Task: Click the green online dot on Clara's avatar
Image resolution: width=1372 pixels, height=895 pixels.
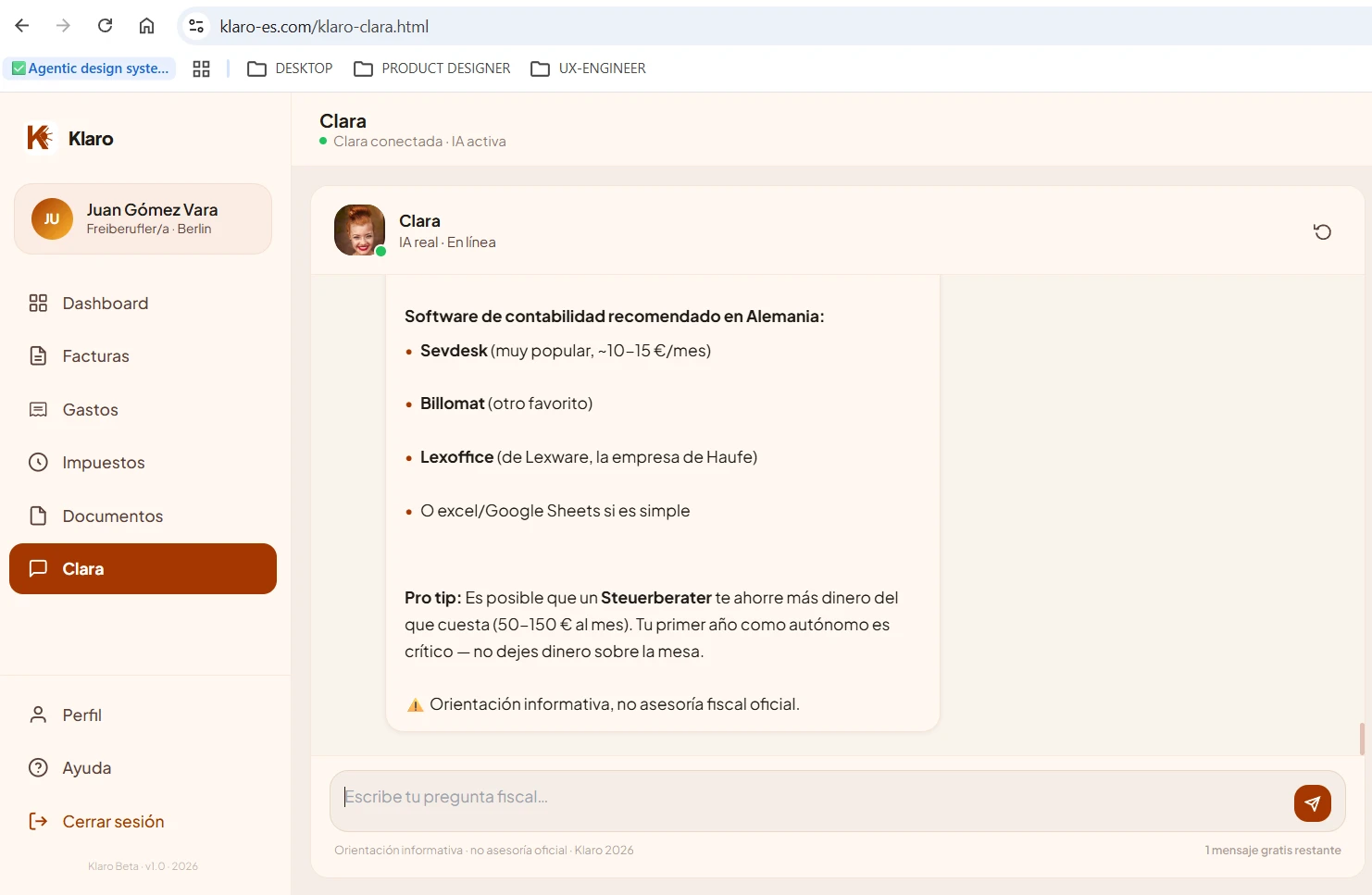Action: tap(380, 251)
